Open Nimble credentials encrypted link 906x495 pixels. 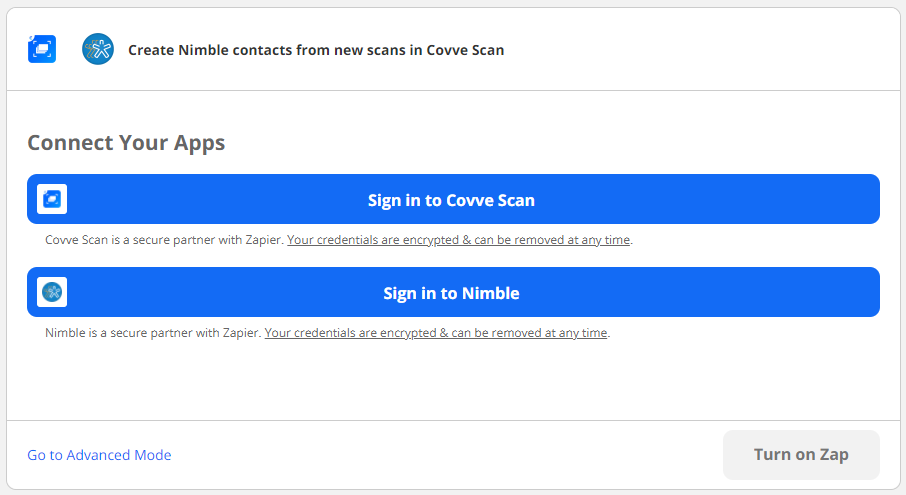tap(436, 333)
